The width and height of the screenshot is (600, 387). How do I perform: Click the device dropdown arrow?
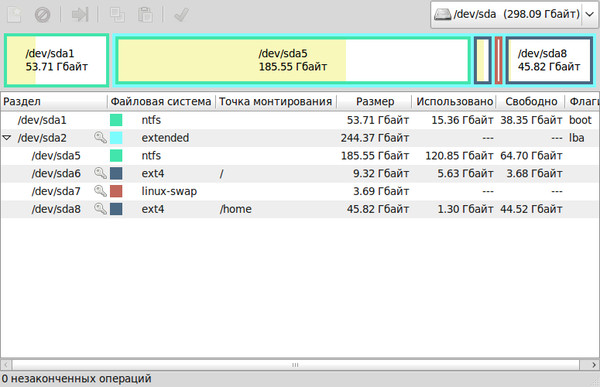[x=590, y=15]
